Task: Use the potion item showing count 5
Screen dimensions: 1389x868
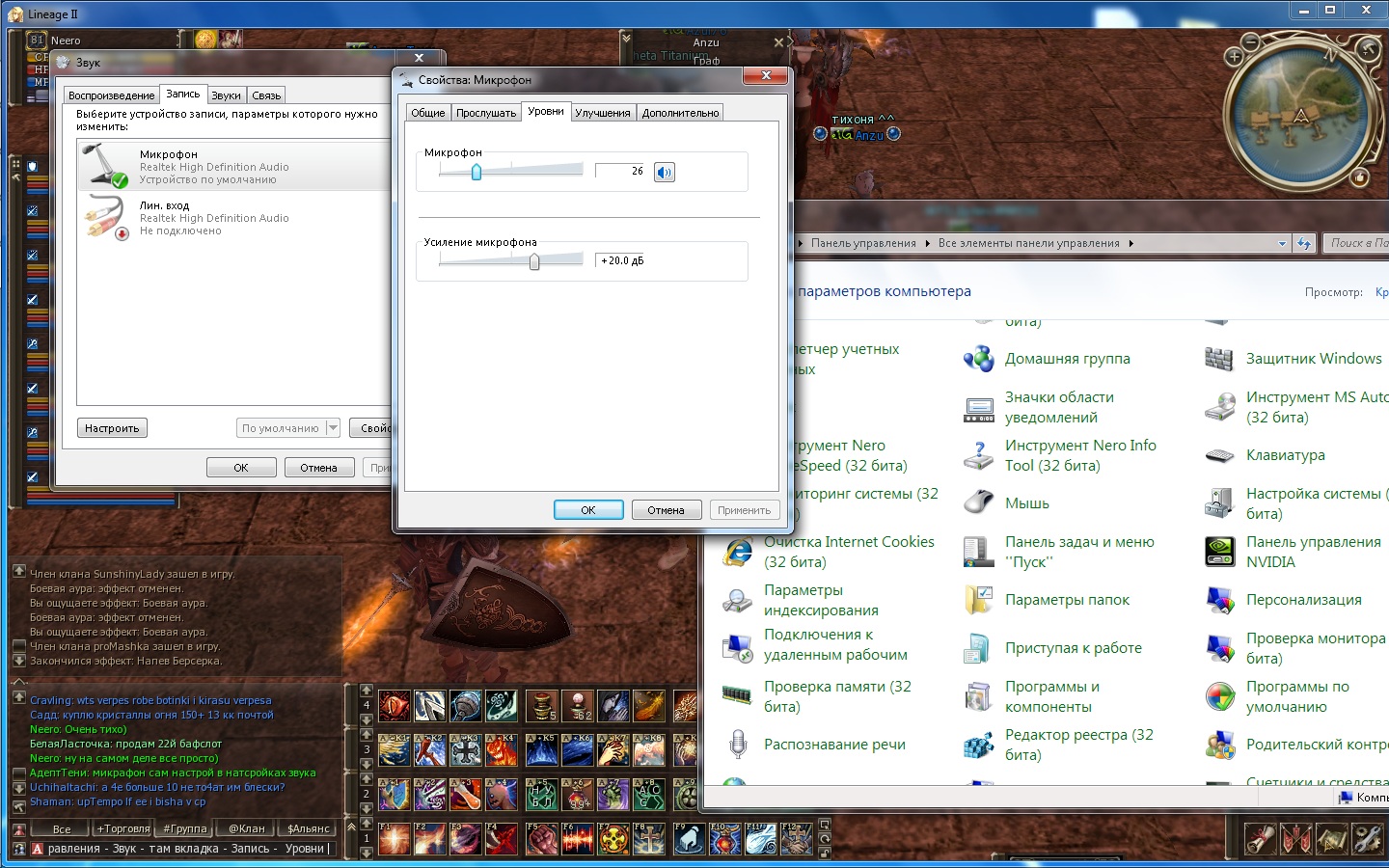Action: point(541,705)
